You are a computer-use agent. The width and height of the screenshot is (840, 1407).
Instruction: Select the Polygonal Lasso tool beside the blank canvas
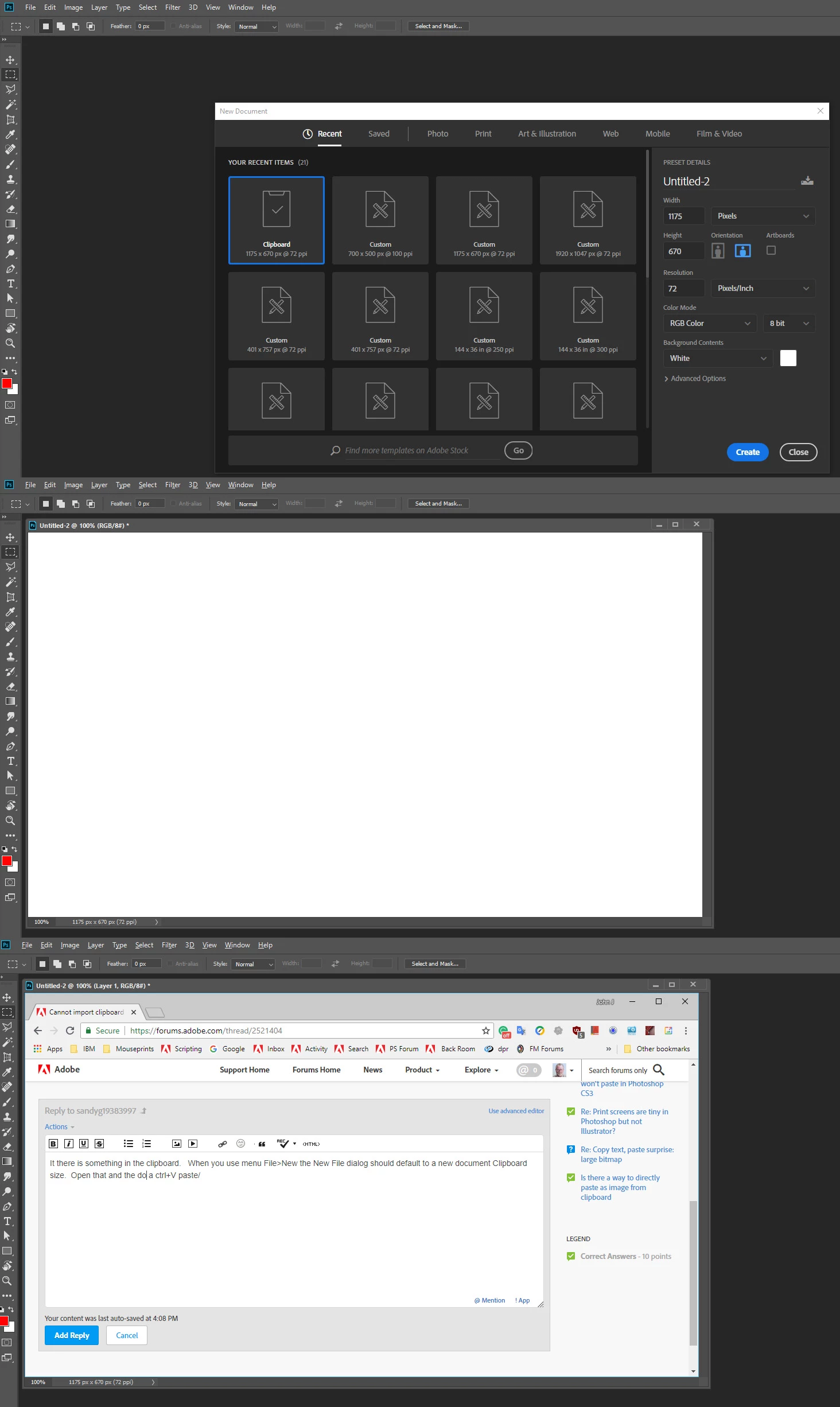tap(10, 567)
